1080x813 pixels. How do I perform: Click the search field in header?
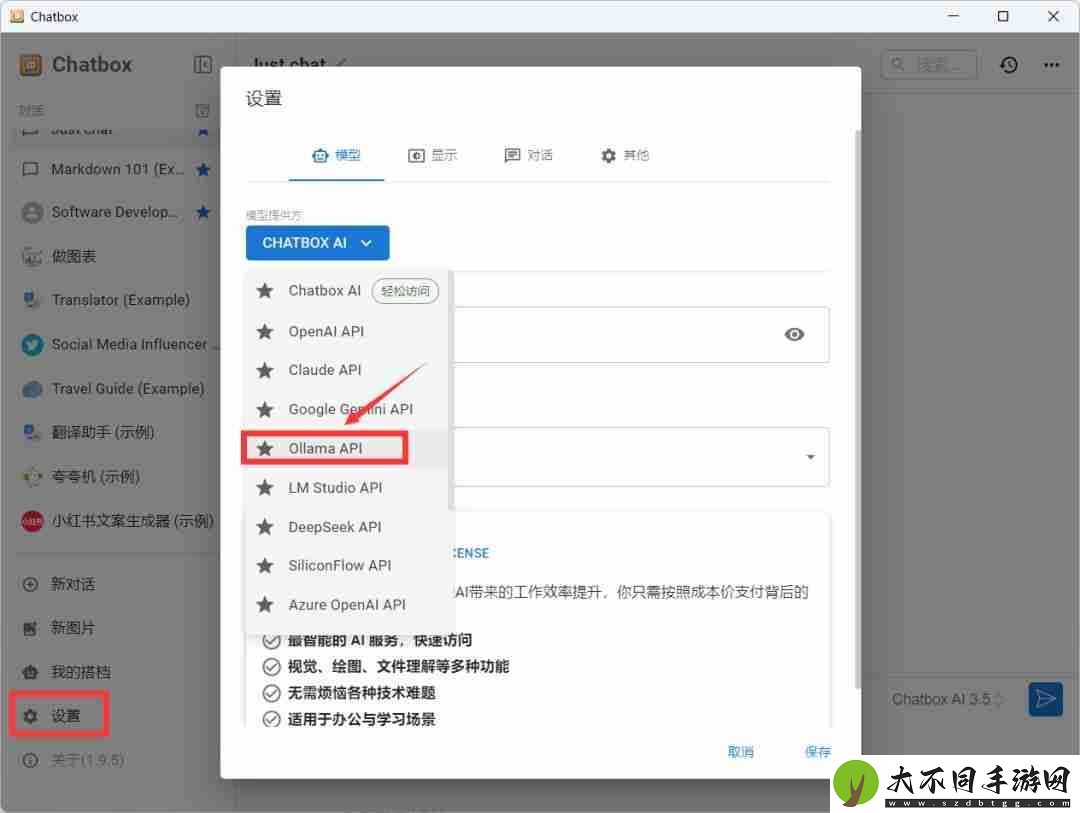929,65
